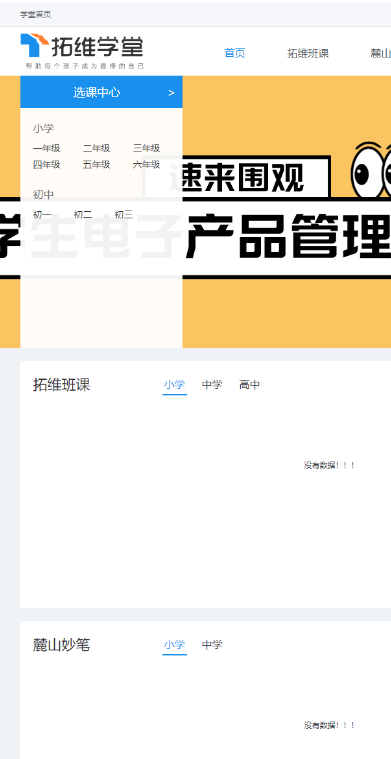Choose 初二 under 初中
Screen dimensions: 391x759
pos(83,214)
